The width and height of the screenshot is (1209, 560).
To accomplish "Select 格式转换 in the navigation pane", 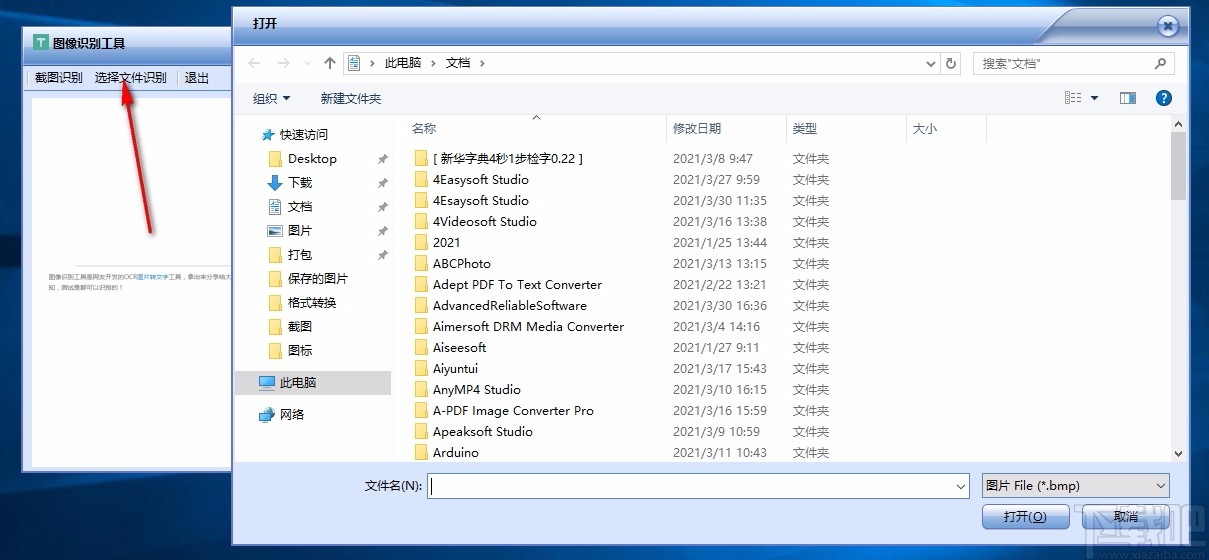I will coord(312,303).
